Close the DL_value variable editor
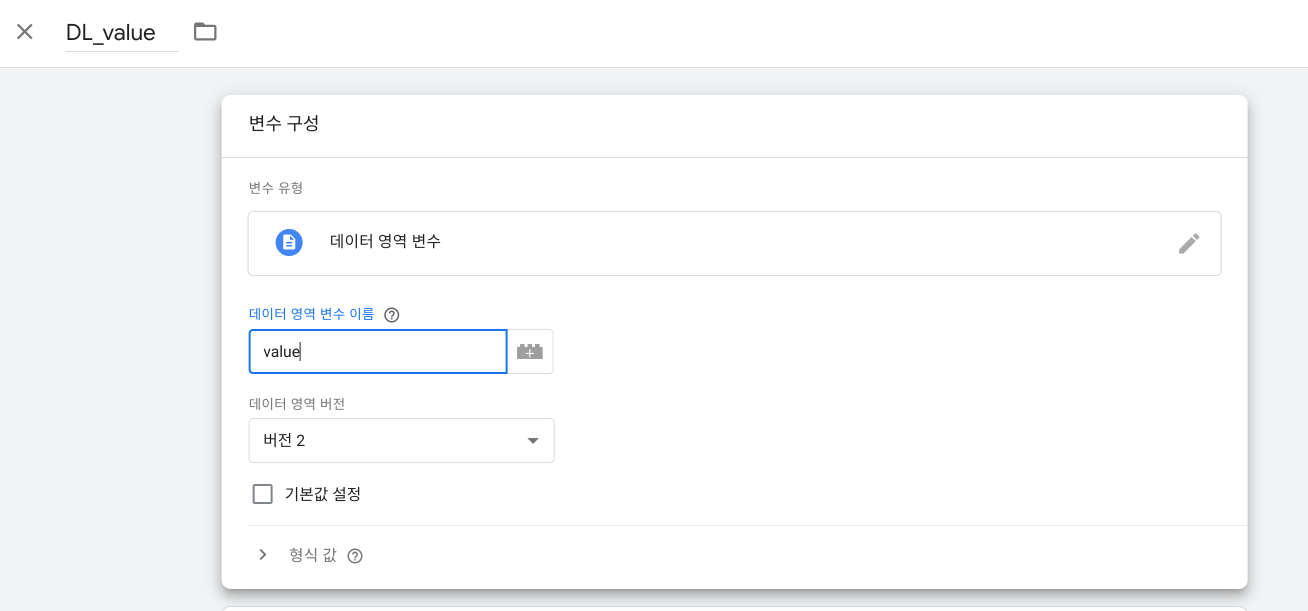The image size is (1308, 611). 25,31
